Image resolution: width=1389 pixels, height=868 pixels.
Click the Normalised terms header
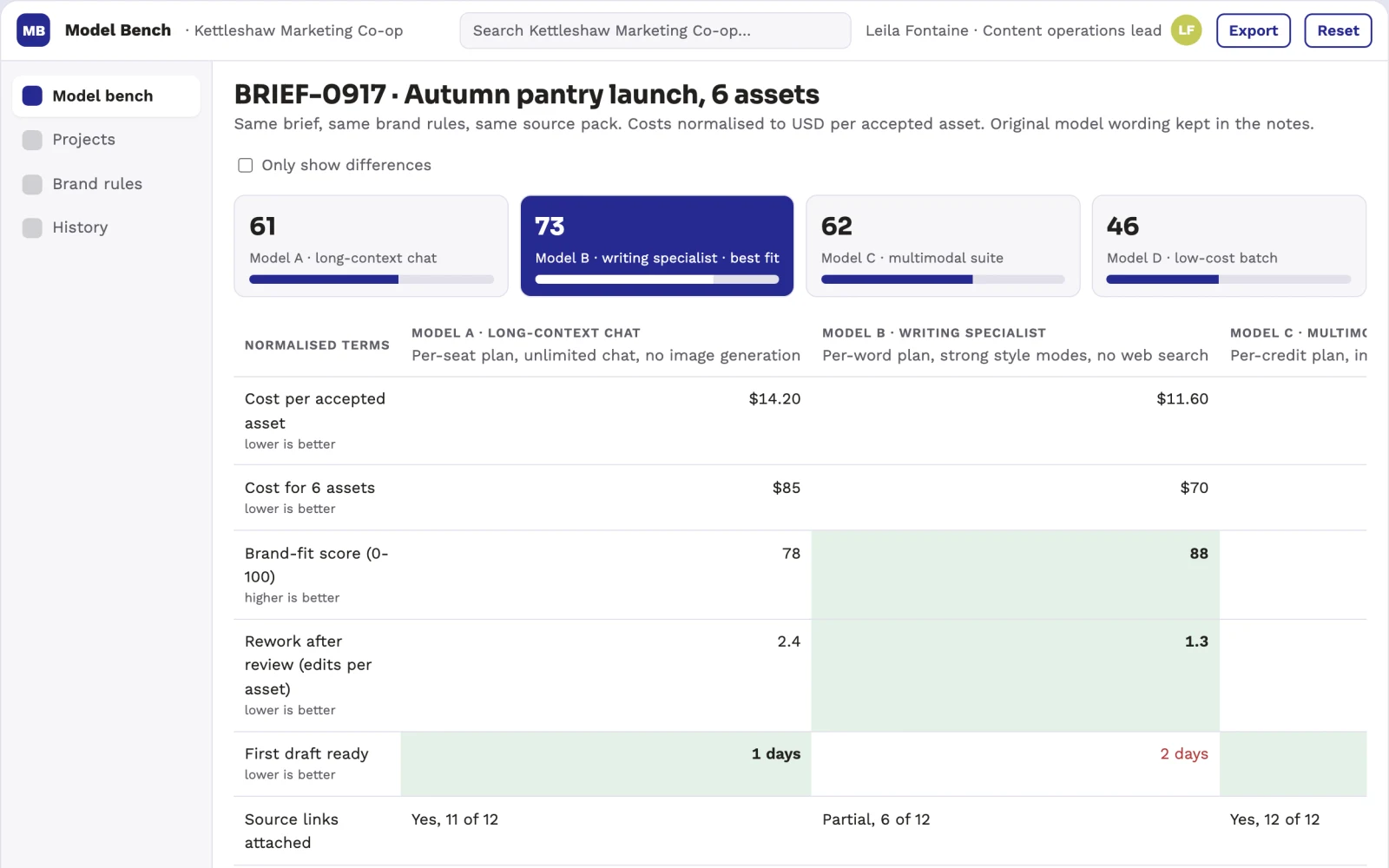(x=317, y=345)
